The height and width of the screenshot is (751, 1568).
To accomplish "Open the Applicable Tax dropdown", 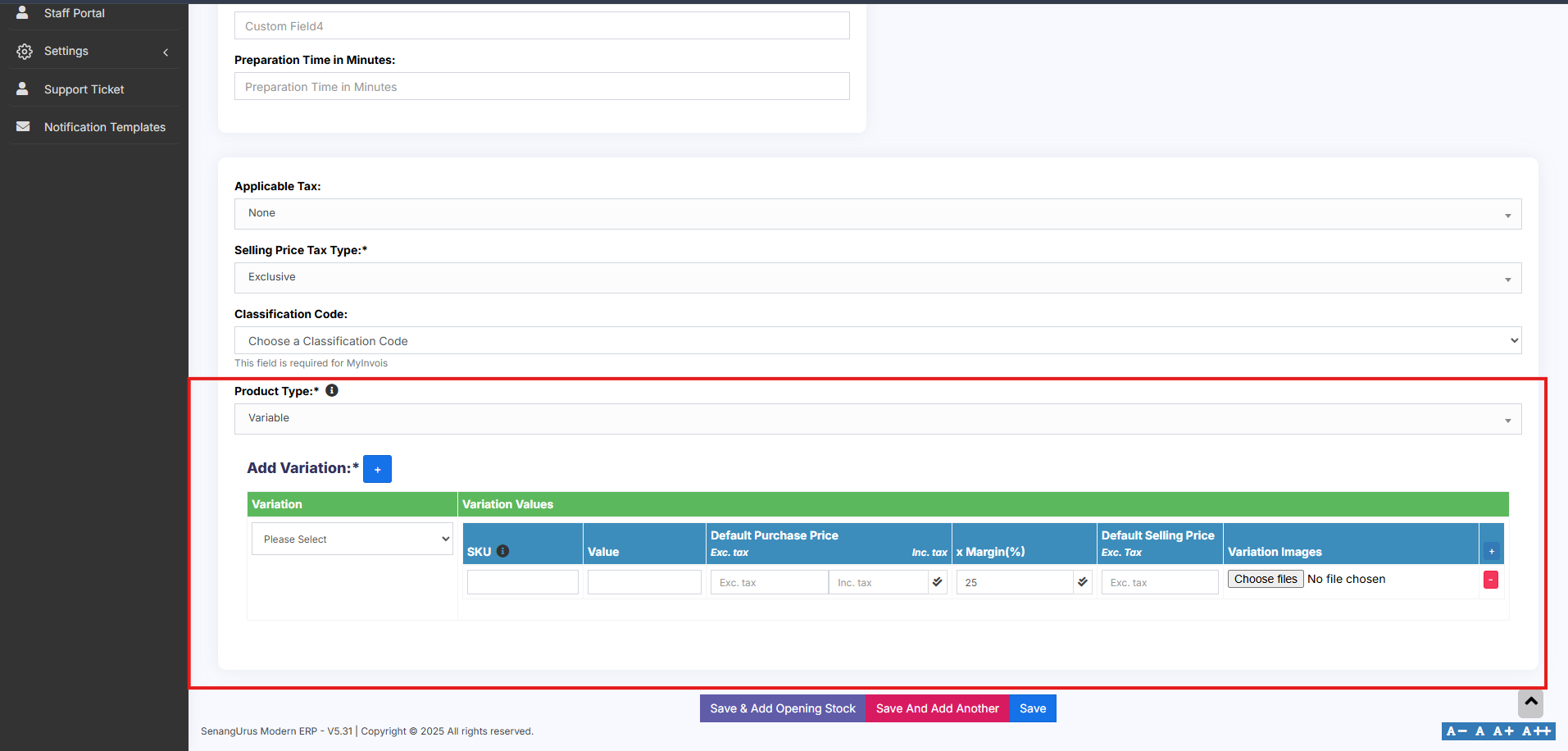I will click(x=877, y=214).
